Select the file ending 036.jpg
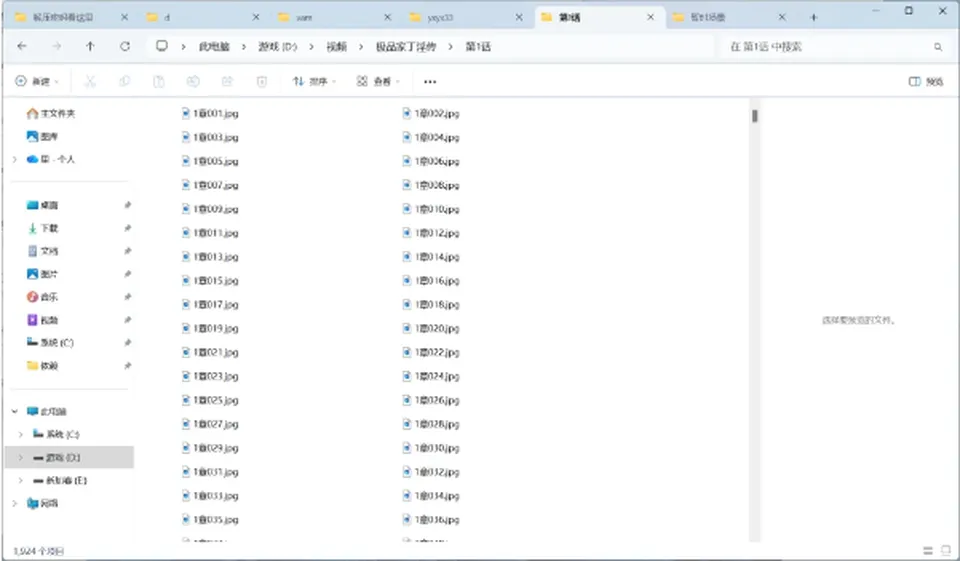960x561 pixels. (x=430, y=519)
